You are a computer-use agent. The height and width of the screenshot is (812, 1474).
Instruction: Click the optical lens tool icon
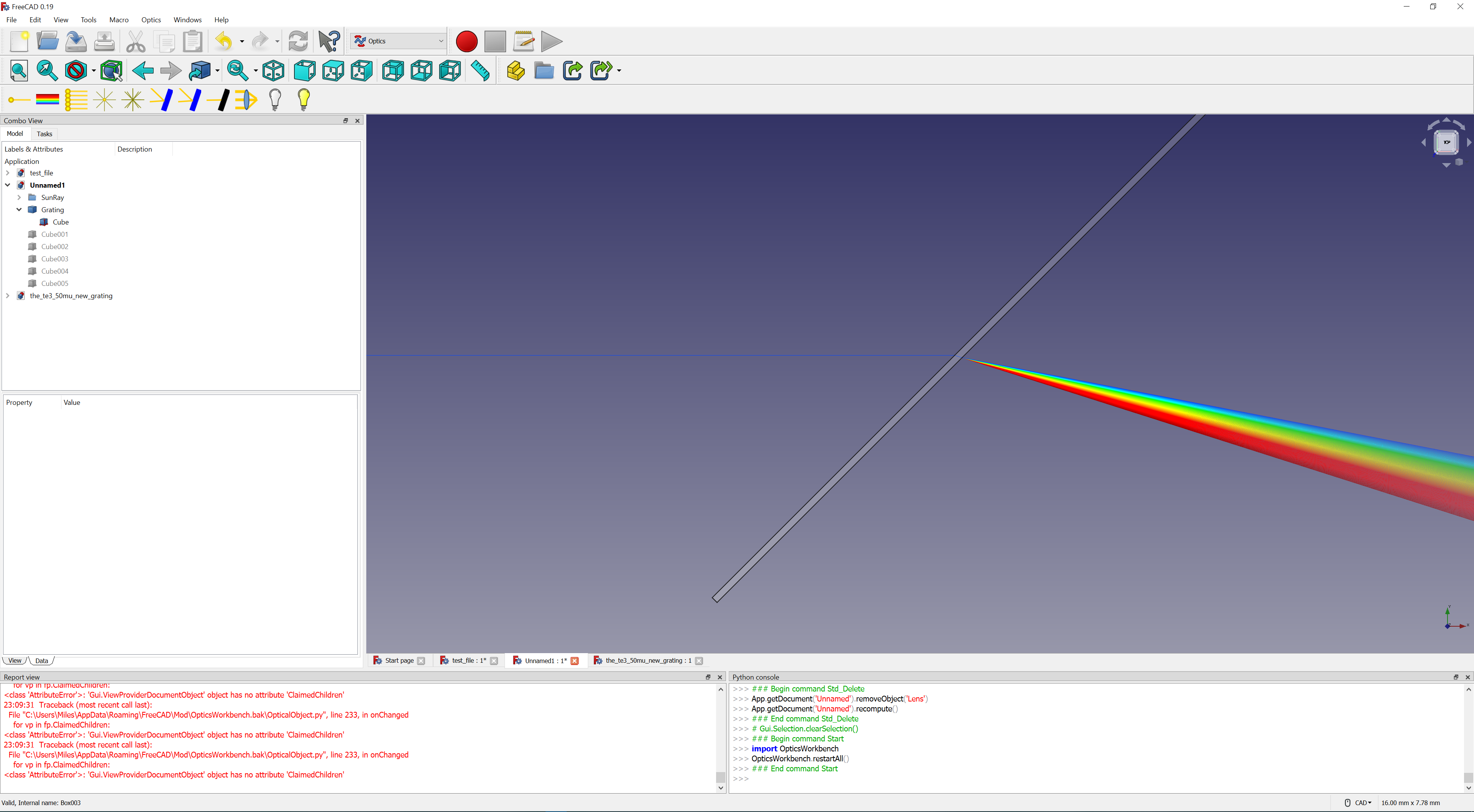coord(246,99)
